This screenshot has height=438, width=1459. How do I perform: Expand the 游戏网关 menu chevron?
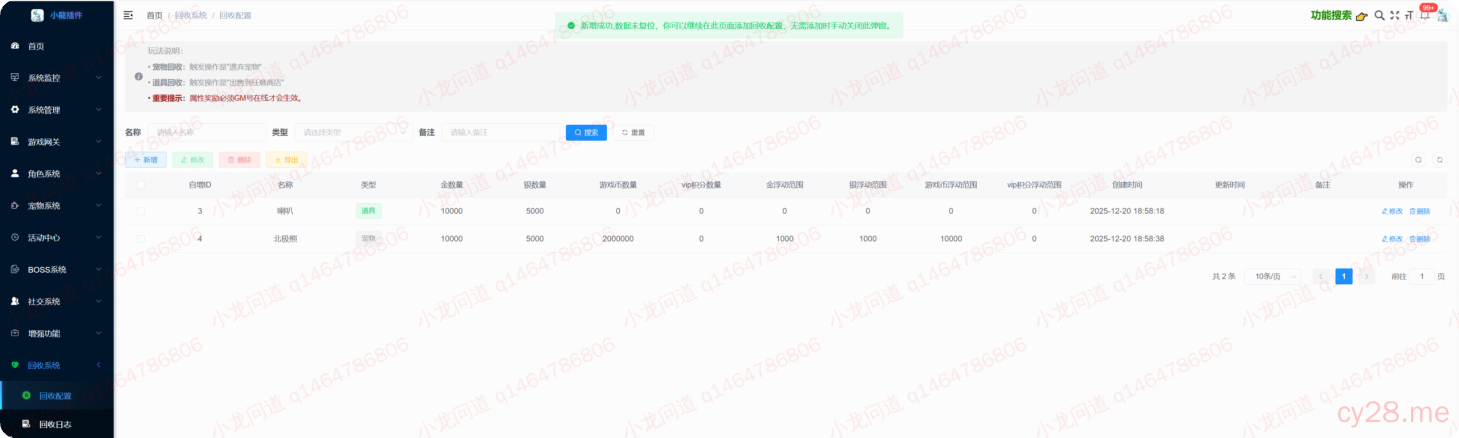pyautogui.click(x=98, y=141)
